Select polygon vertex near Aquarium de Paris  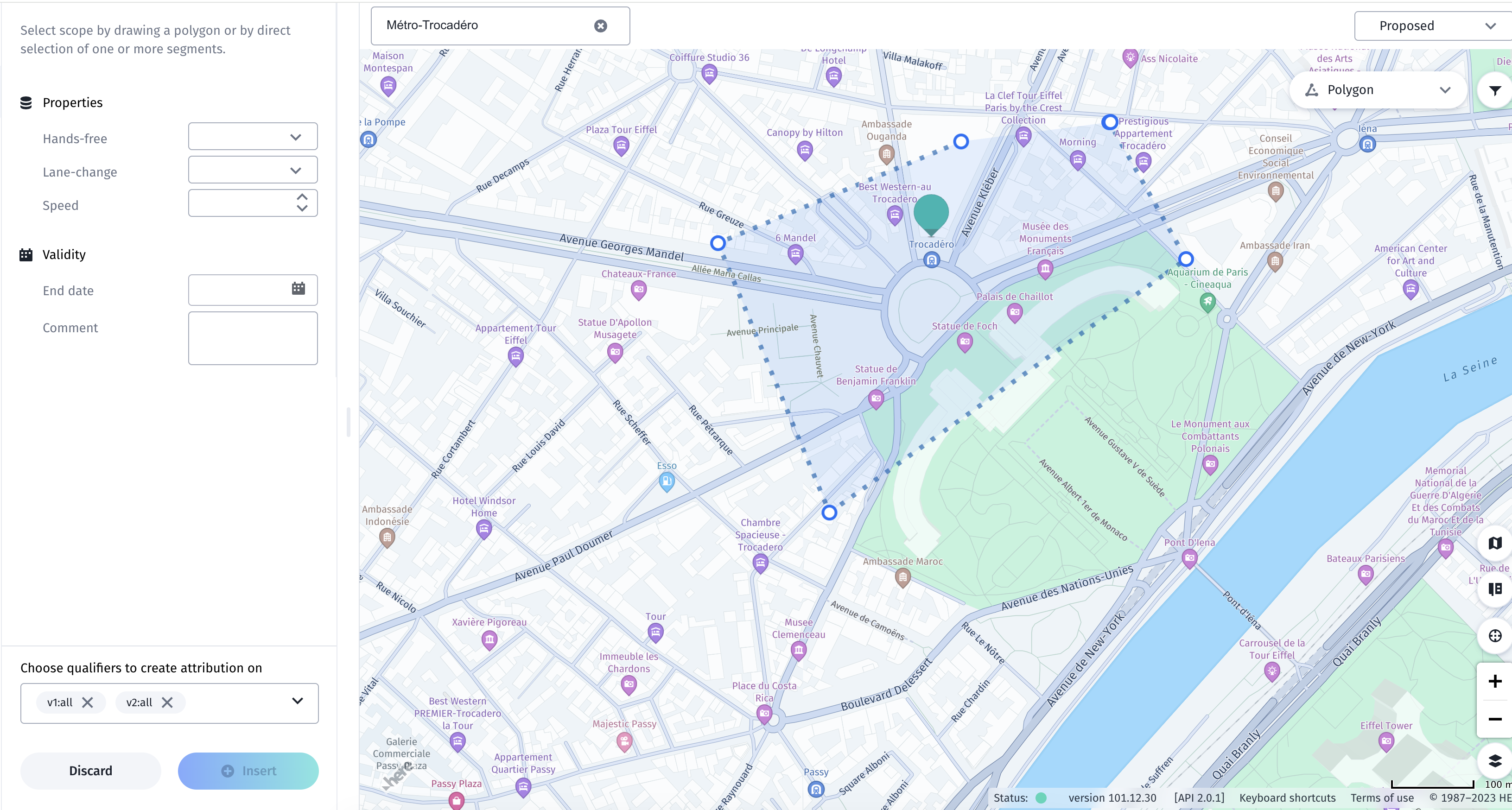click(x=1186, y=259)
